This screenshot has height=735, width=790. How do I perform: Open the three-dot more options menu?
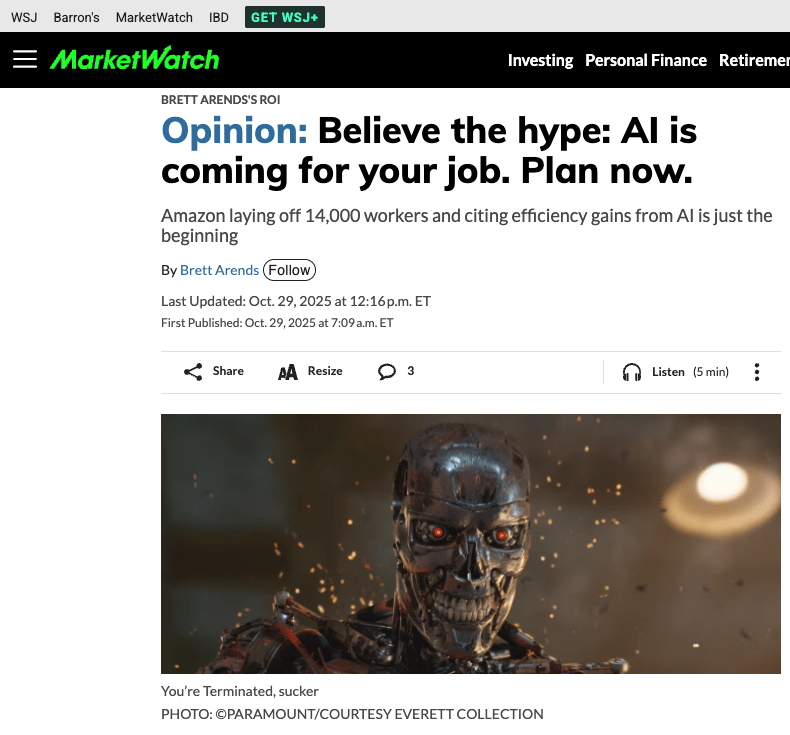tap(757, 372)
